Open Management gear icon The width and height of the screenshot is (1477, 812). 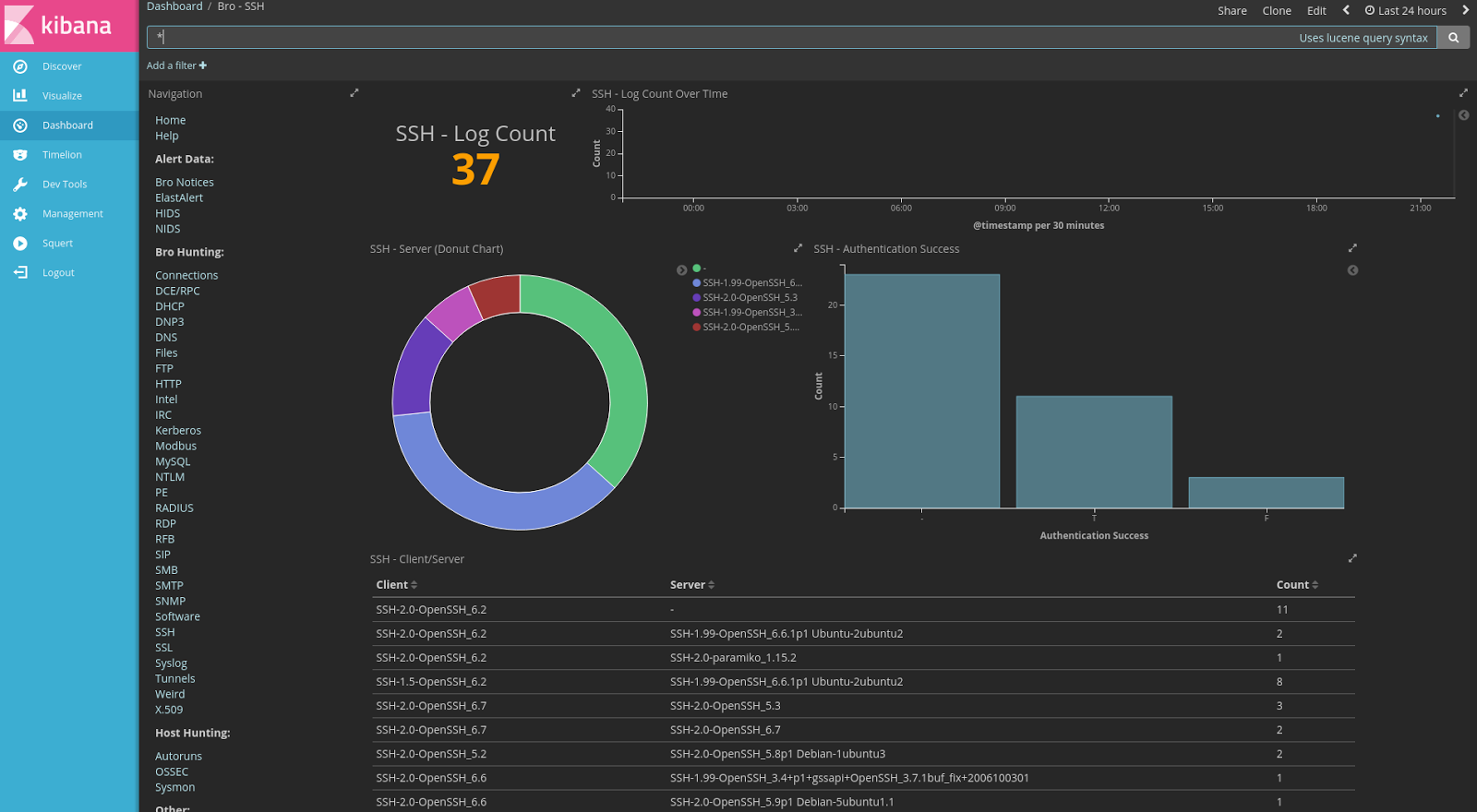(x=20, y=214)
